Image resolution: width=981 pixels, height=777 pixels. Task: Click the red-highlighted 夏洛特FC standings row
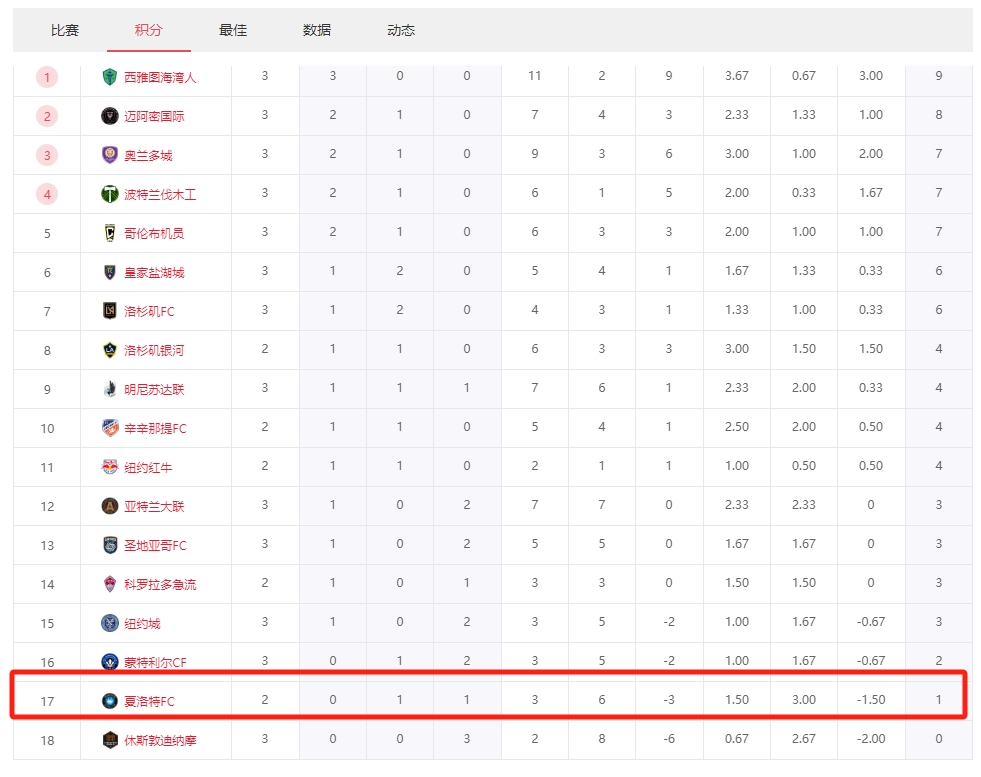click(490, 700)
